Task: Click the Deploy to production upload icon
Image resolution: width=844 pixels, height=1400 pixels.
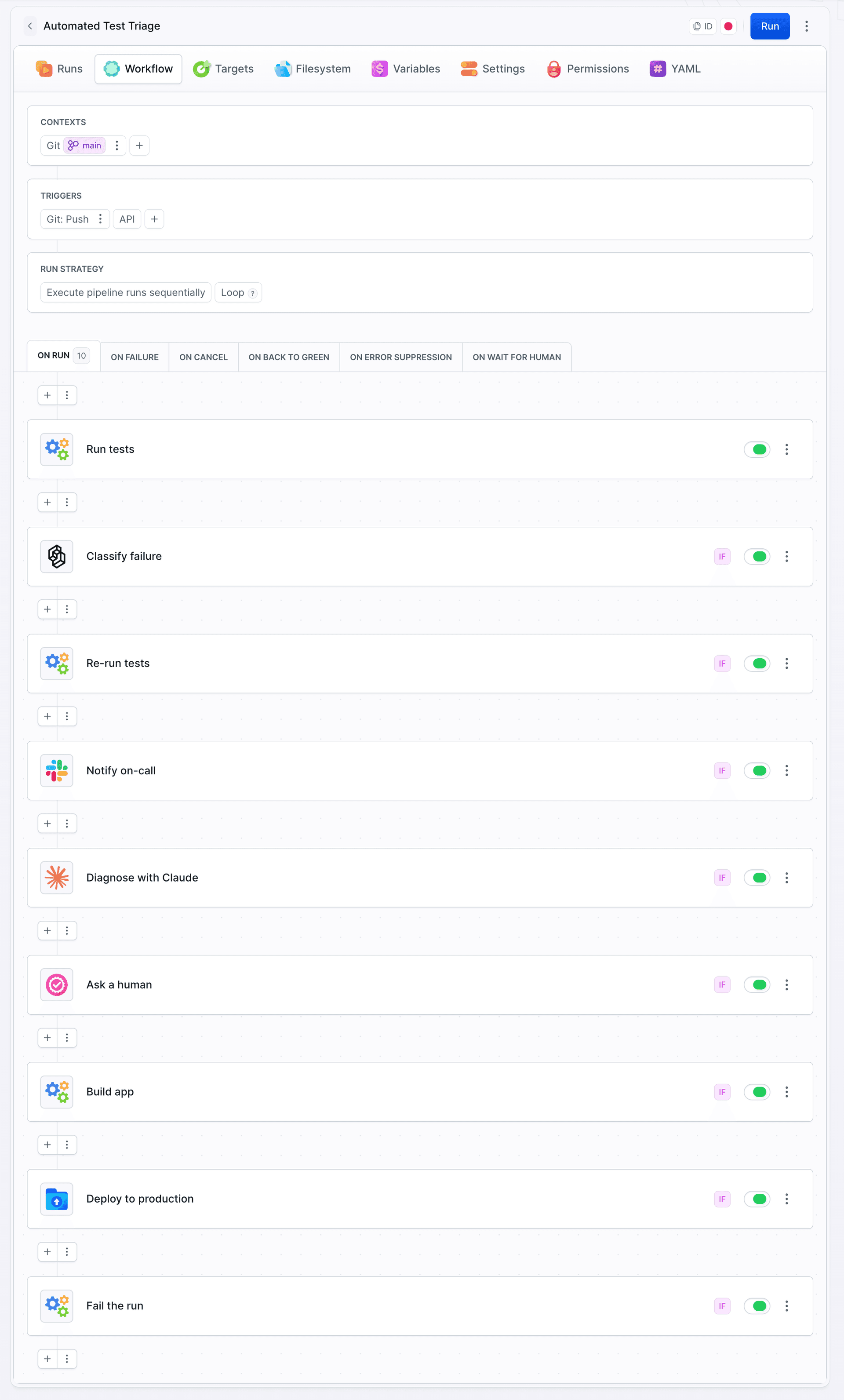Action: 57,1199
